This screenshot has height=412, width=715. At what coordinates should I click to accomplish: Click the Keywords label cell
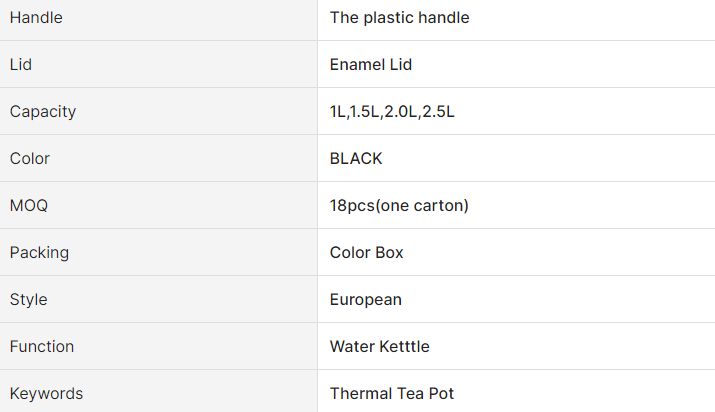coord(46,394)
